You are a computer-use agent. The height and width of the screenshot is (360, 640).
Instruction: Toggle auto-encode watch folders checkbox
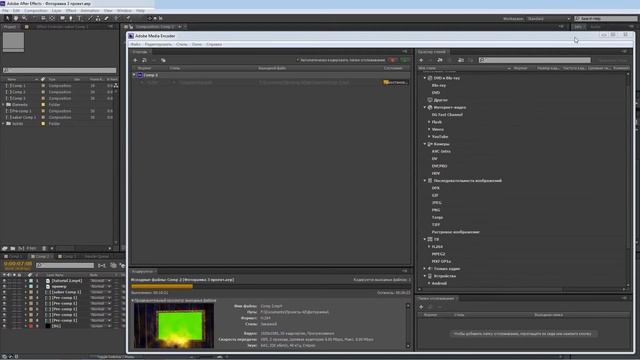click(298, 60)
